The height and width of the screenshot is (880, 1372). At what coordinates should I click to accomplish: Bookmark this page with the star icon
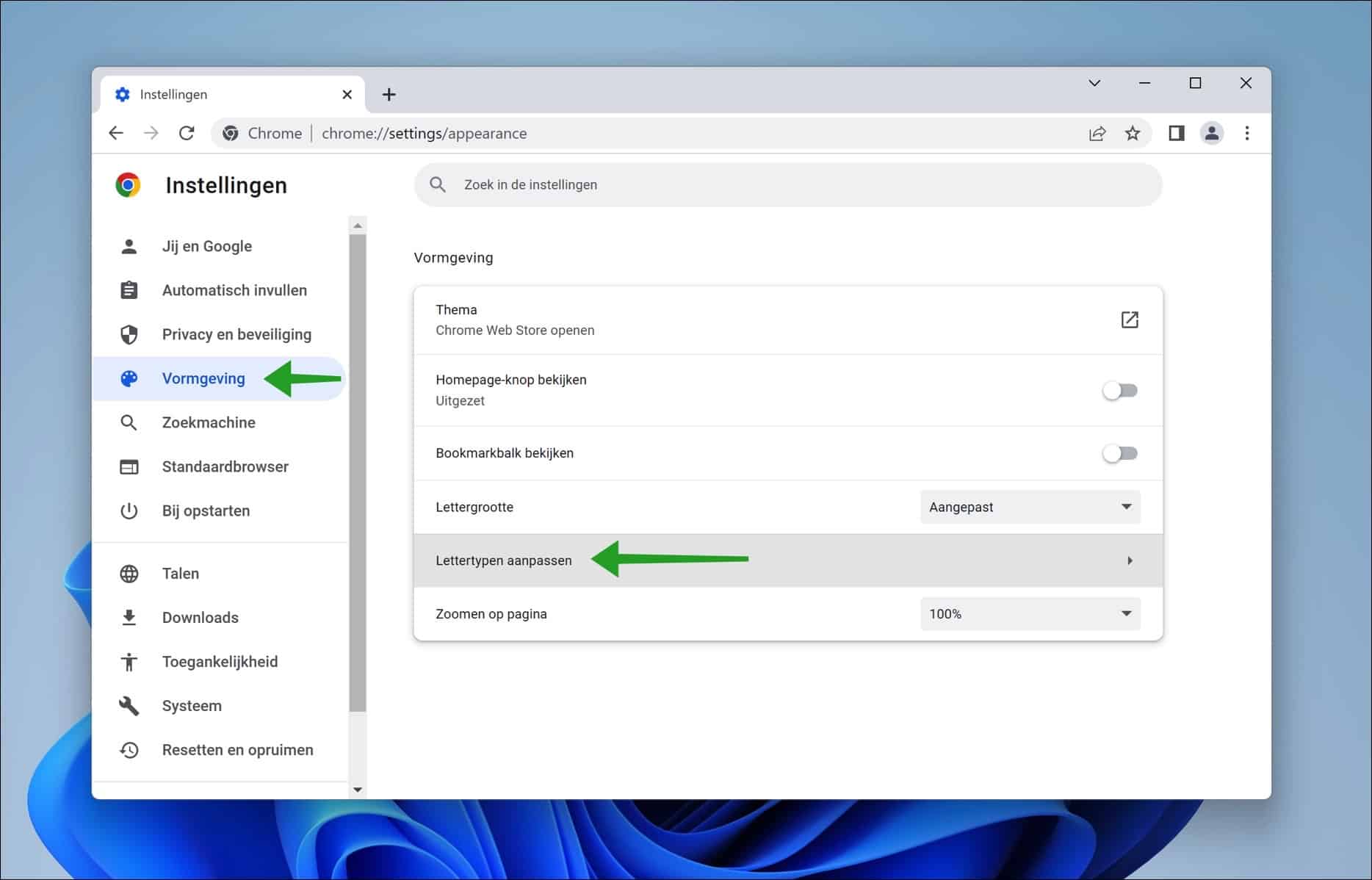[1133, 133]
